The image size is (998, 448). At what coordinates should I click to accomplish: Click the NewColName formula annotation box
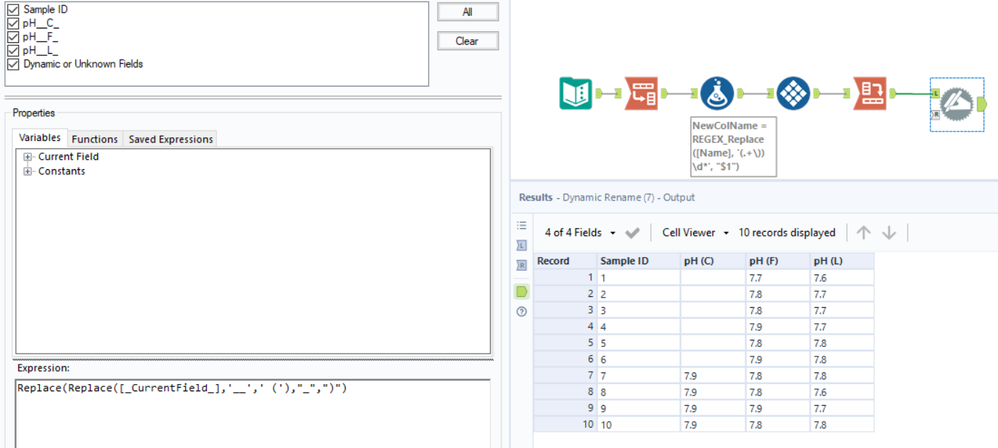coord(733,146)
